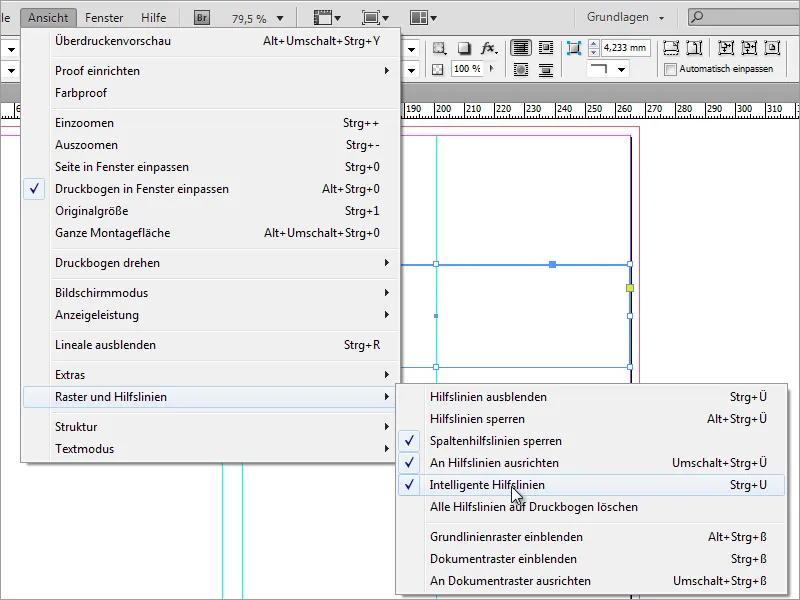
Task: Expand Bildschirmmodus submenu
Action: coord(211,293)
